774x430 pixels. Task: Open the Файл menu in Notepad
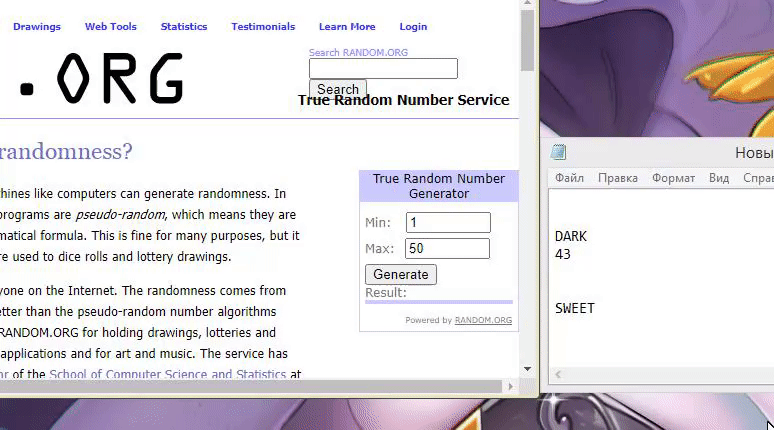(x=569, y=178)
